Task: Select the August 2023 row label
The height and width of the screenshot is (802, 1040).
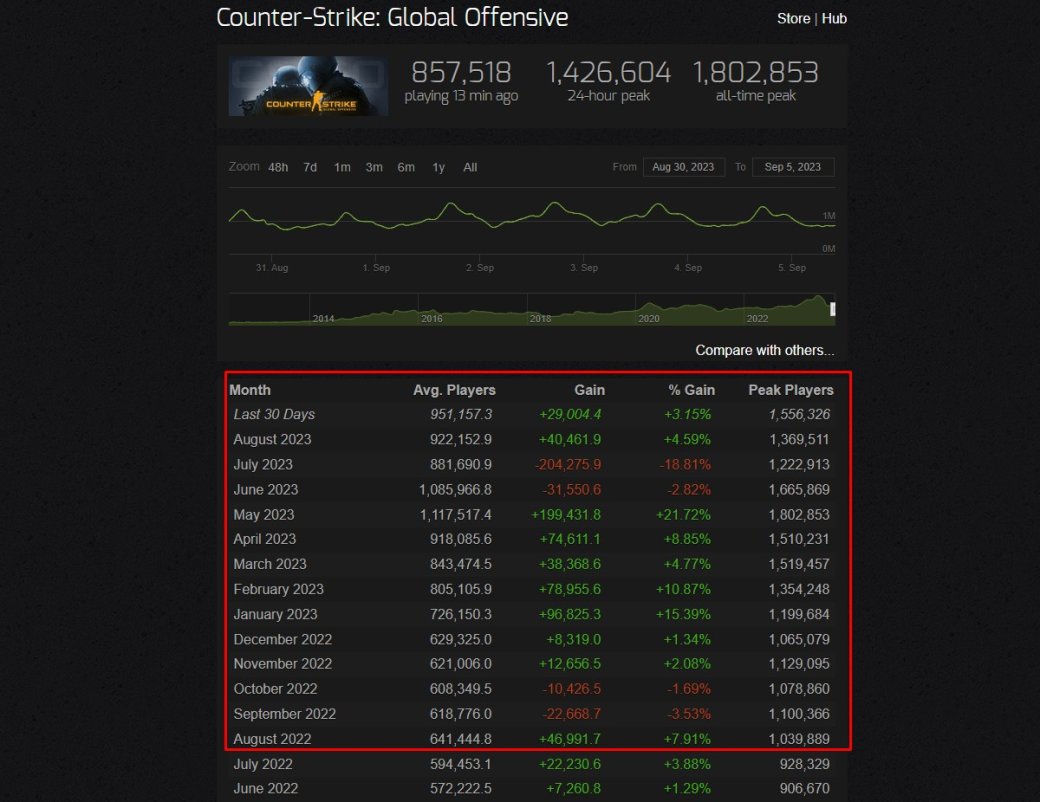Action: [x=272, y=439]
